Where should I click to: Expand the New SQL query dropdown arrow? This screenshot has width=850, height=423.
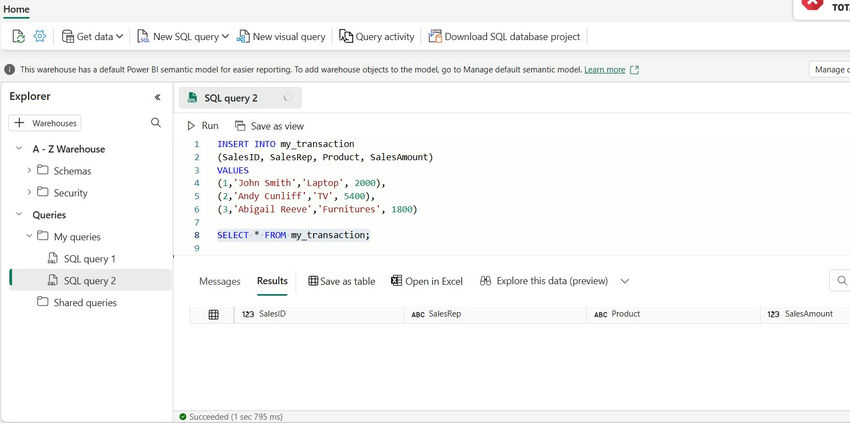tap(225, 36)
